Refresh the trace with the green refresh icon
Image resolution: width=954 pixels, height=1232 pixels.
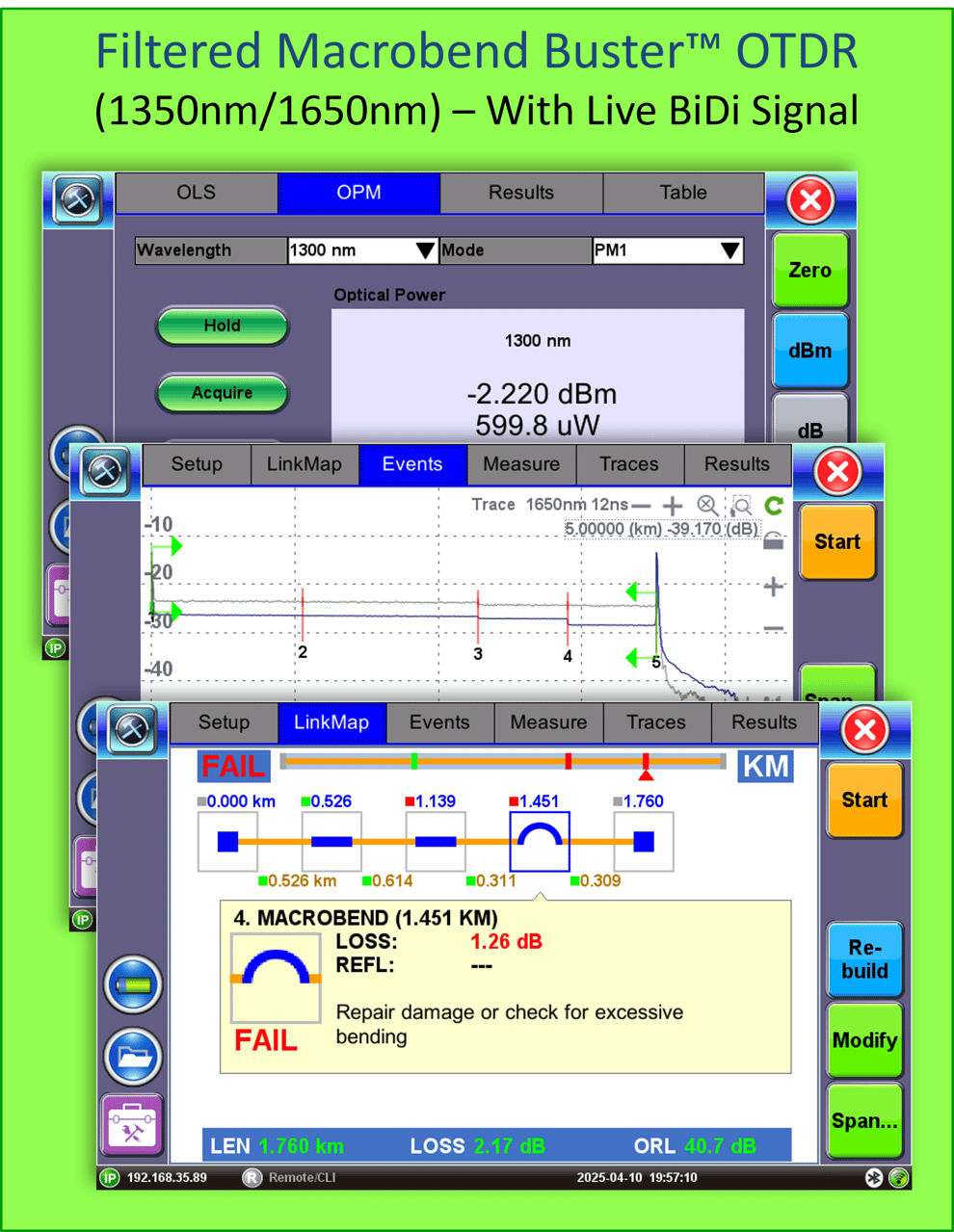click(774, 505)
